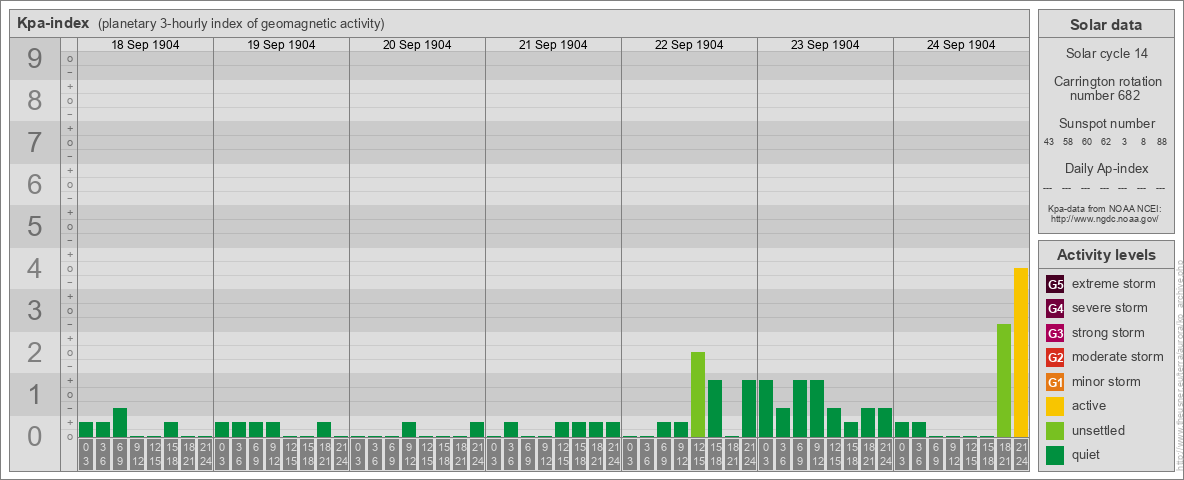The image size is (1184, 480).
Task: Click the Solar cycle 14 text
Action: point(1105,54)
